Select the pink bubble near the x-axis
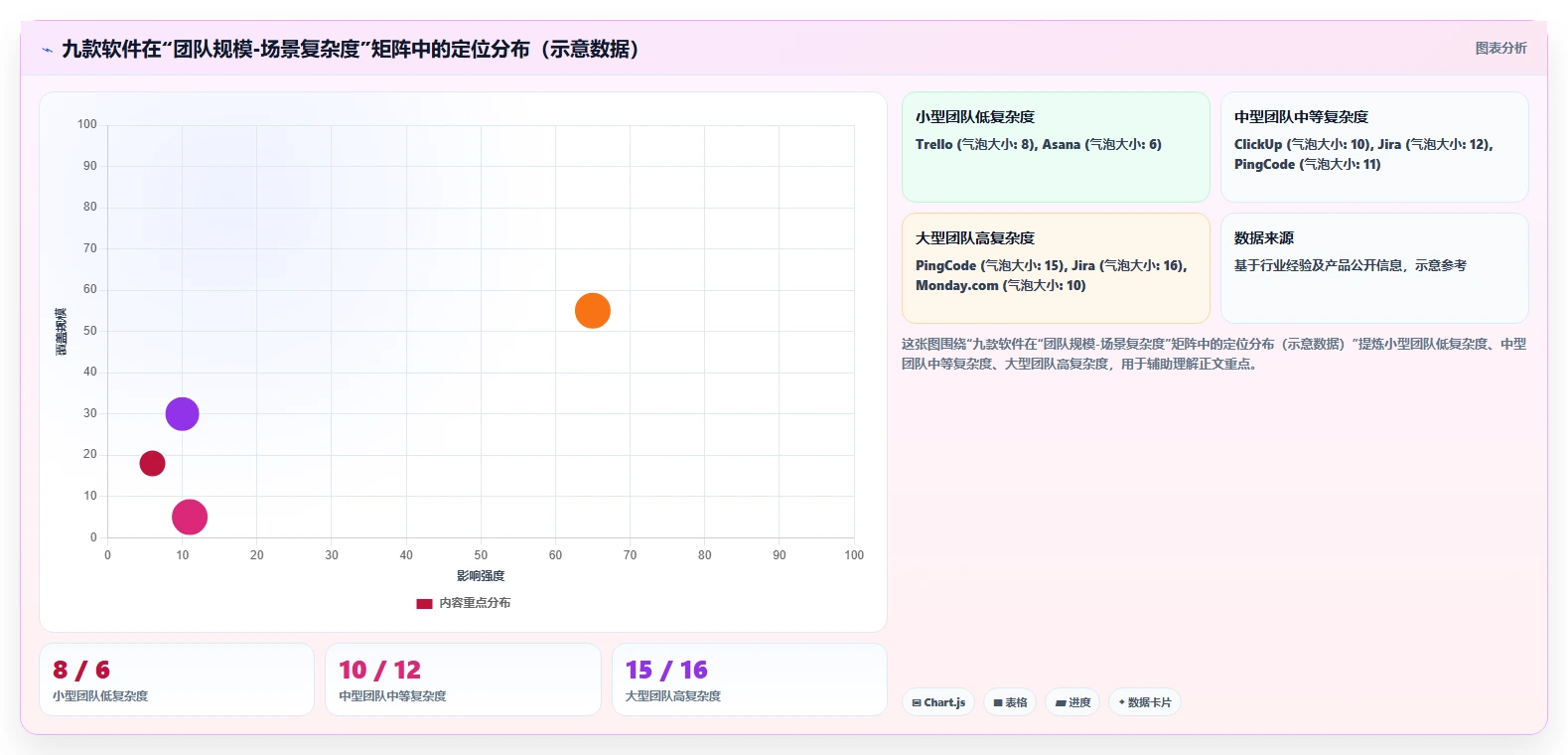The image size is (1568, 755). [x=190, y=517]
